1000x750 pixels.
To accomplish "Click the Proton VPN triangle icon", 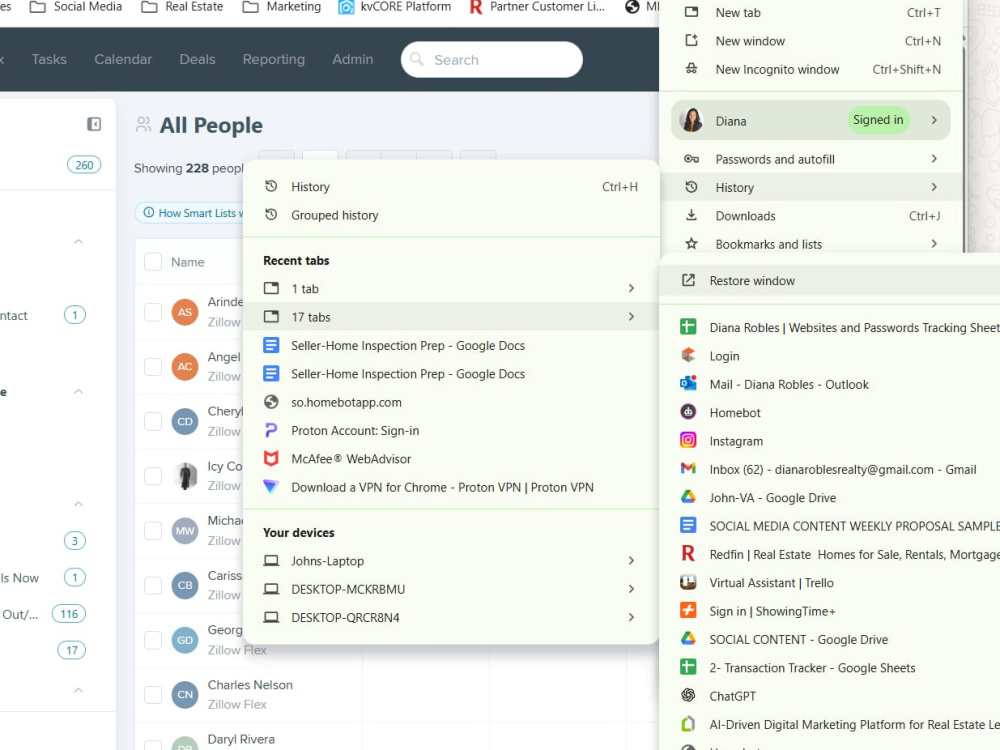I will click(271, 487).
